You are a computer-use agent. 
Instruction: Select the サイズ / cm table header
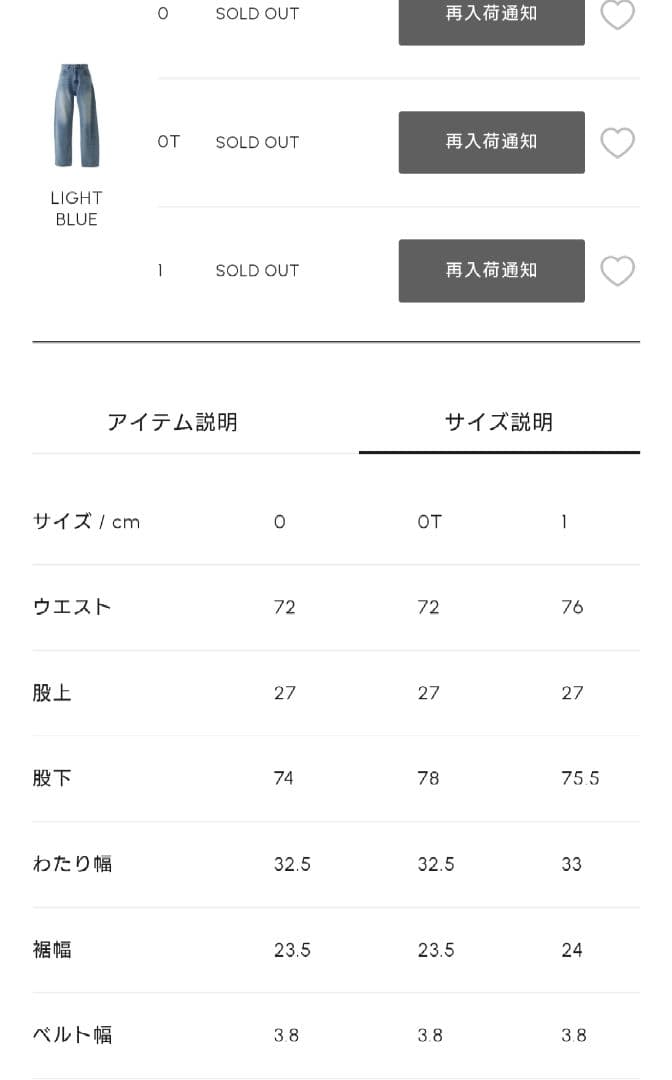86,521
